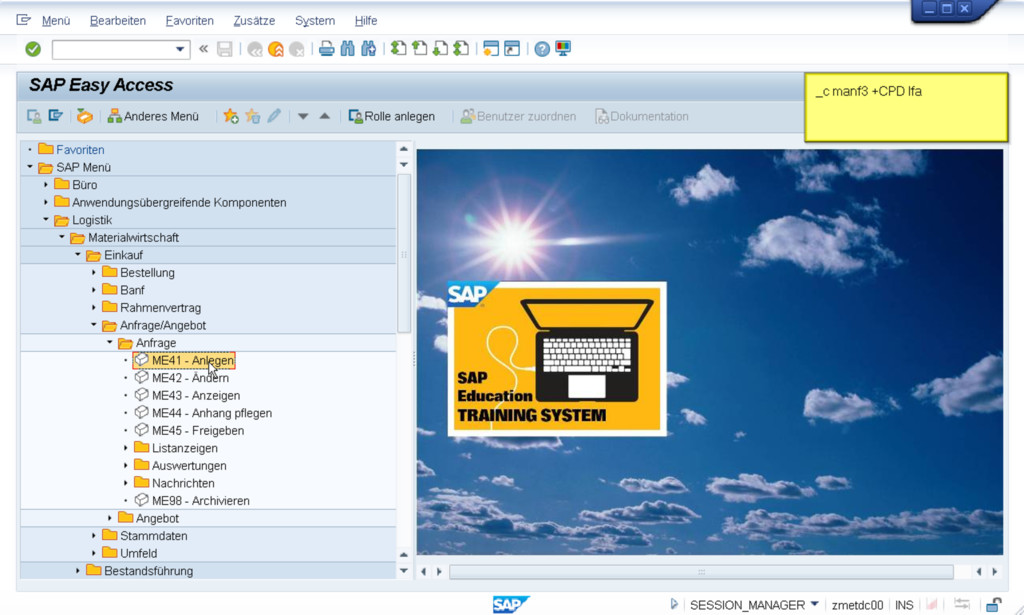Click the collapse command field chevron

[203, 49]
